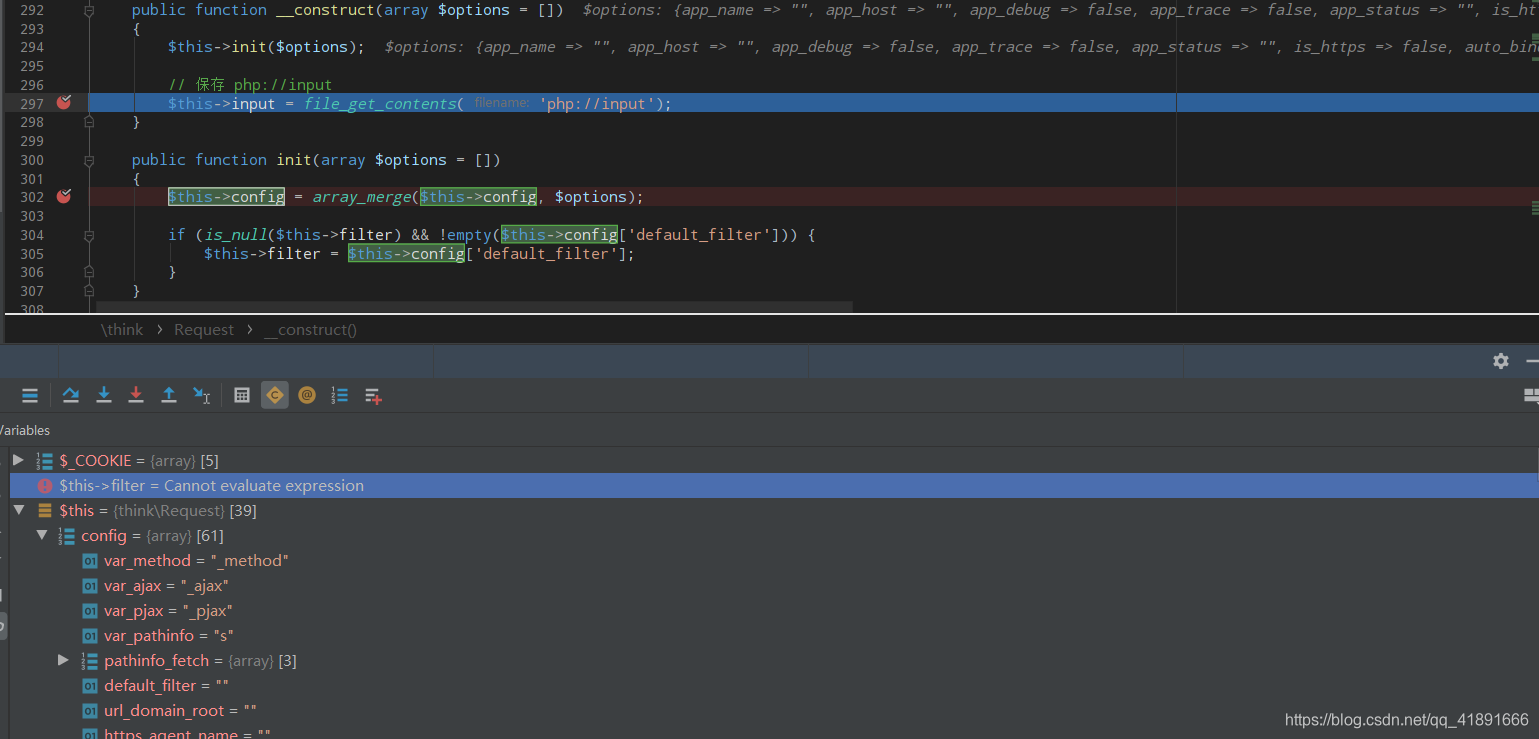Click the horizontal scrollbar under the code editor

(473, 305)
